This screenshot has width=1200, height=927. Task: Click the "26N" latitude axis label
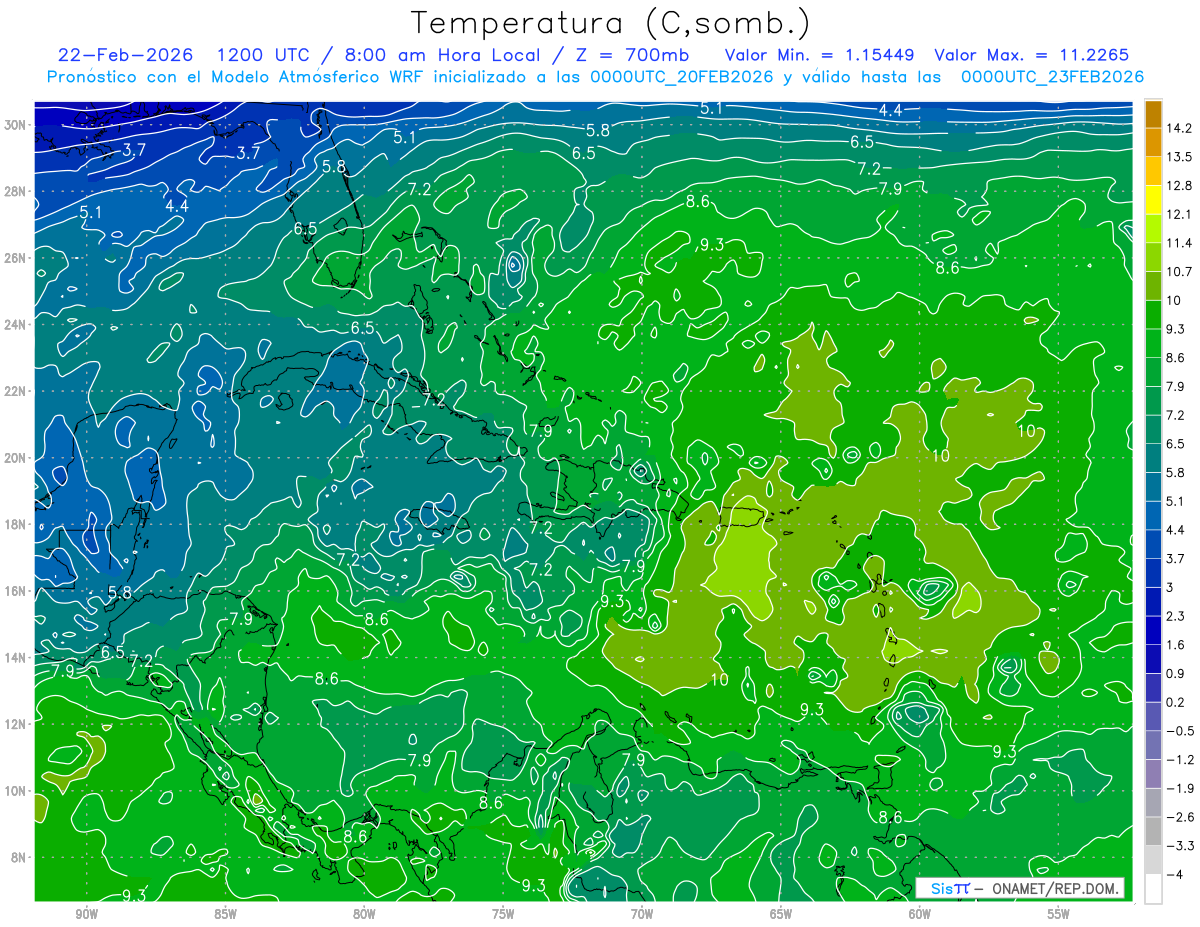[x=15, y=258]
